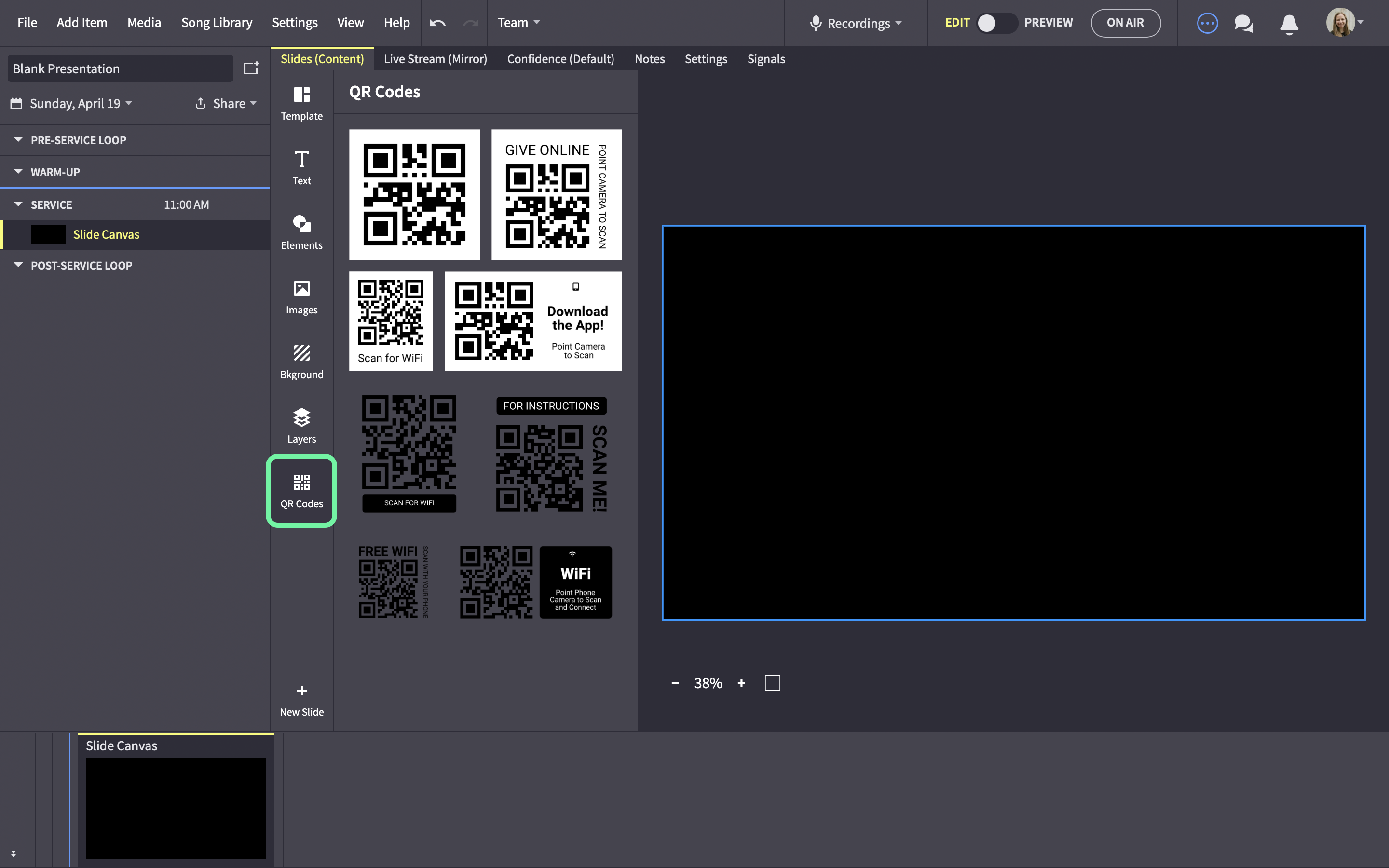The image size is (1389, 868).
Task: Switch to the Notes tab
Action: (x=649, y=58)
